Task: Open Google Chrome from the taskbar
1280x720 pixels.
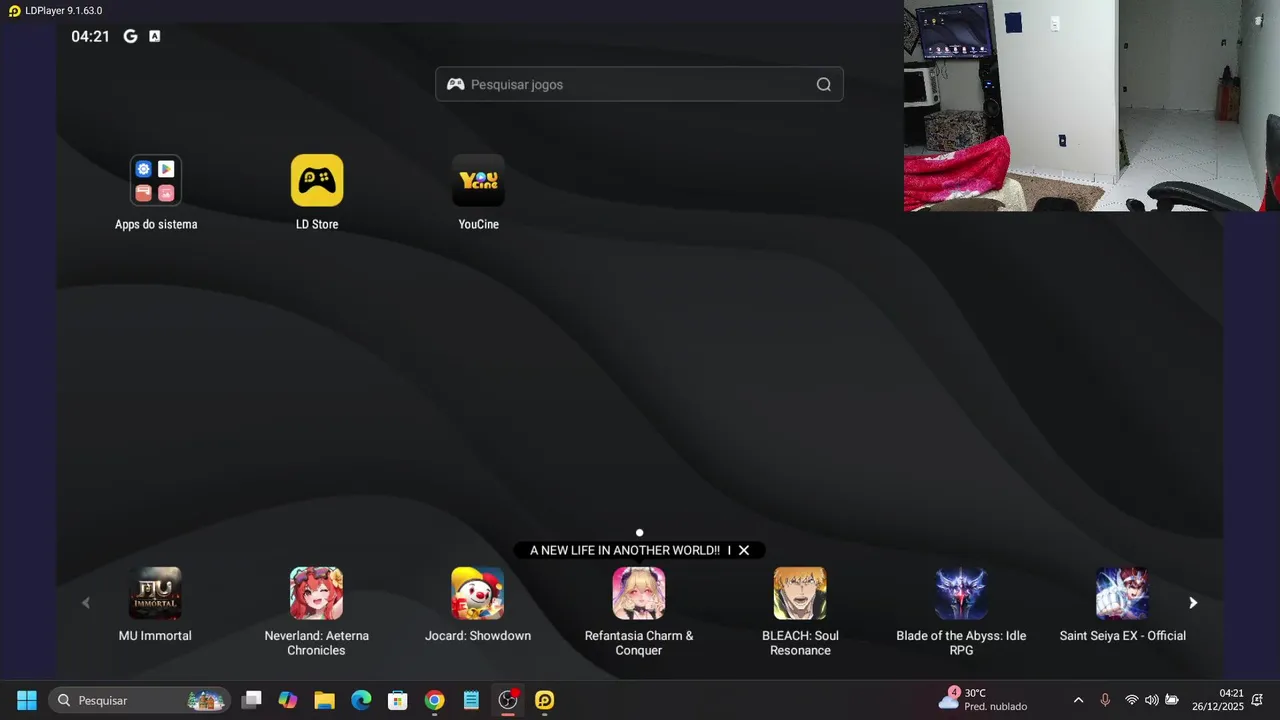Action: pos(434,700)
